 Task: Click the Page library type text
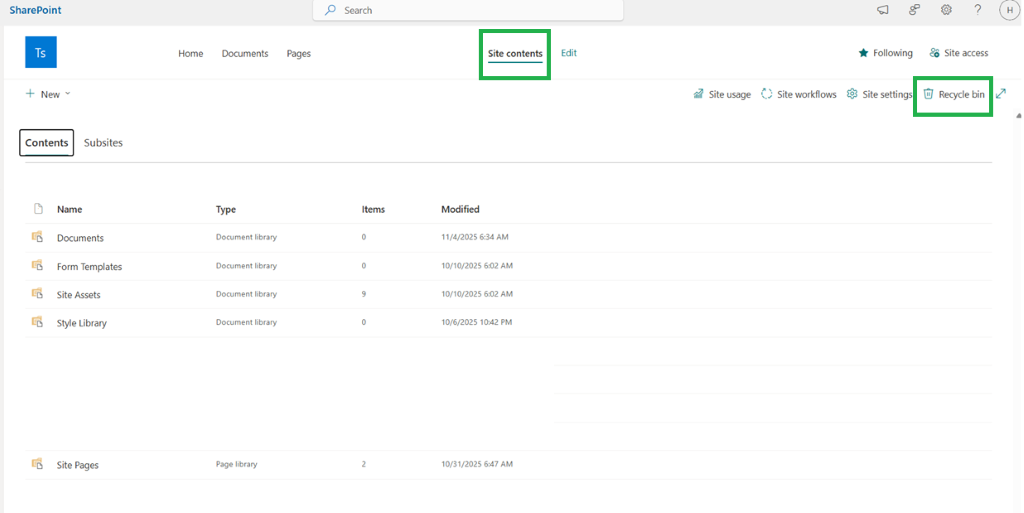[236, 464]
